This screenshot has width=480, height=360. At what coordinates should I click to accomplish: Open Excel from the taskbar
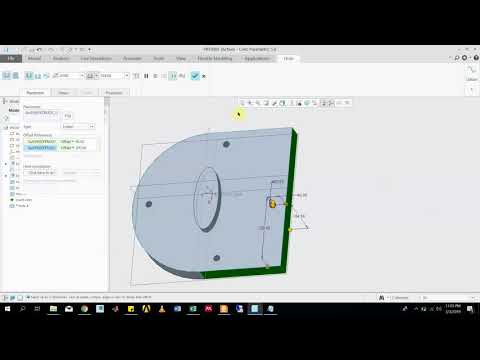[x=193, y=309]
